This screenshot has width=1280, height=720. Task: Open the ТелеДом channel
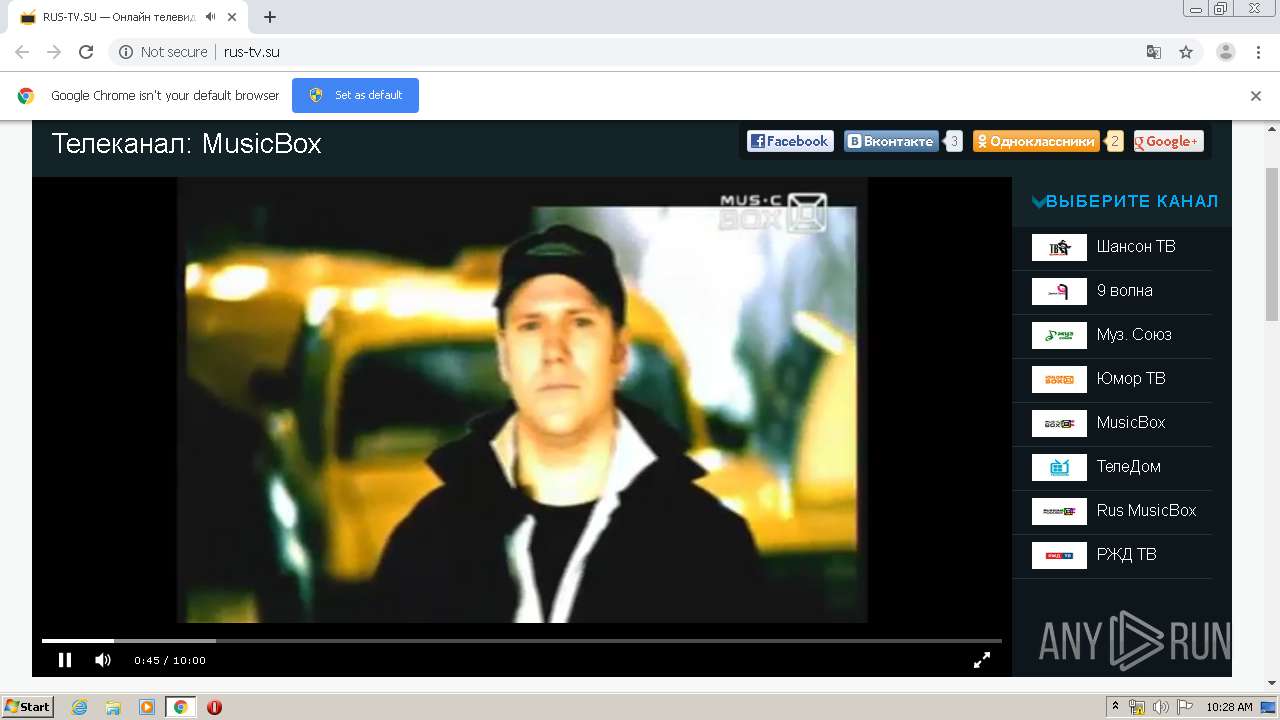click(1129, 467)
